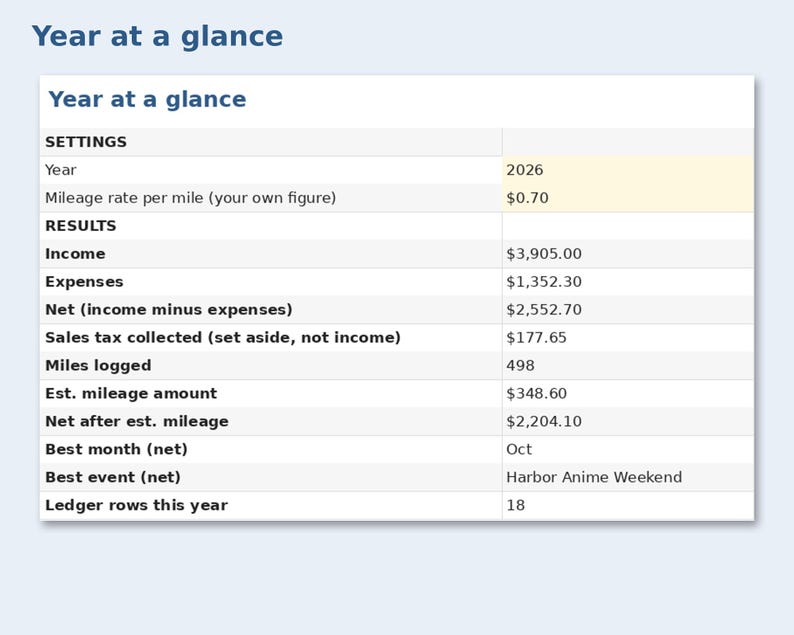Click the RESULTS section header

[x=81, y=226]
